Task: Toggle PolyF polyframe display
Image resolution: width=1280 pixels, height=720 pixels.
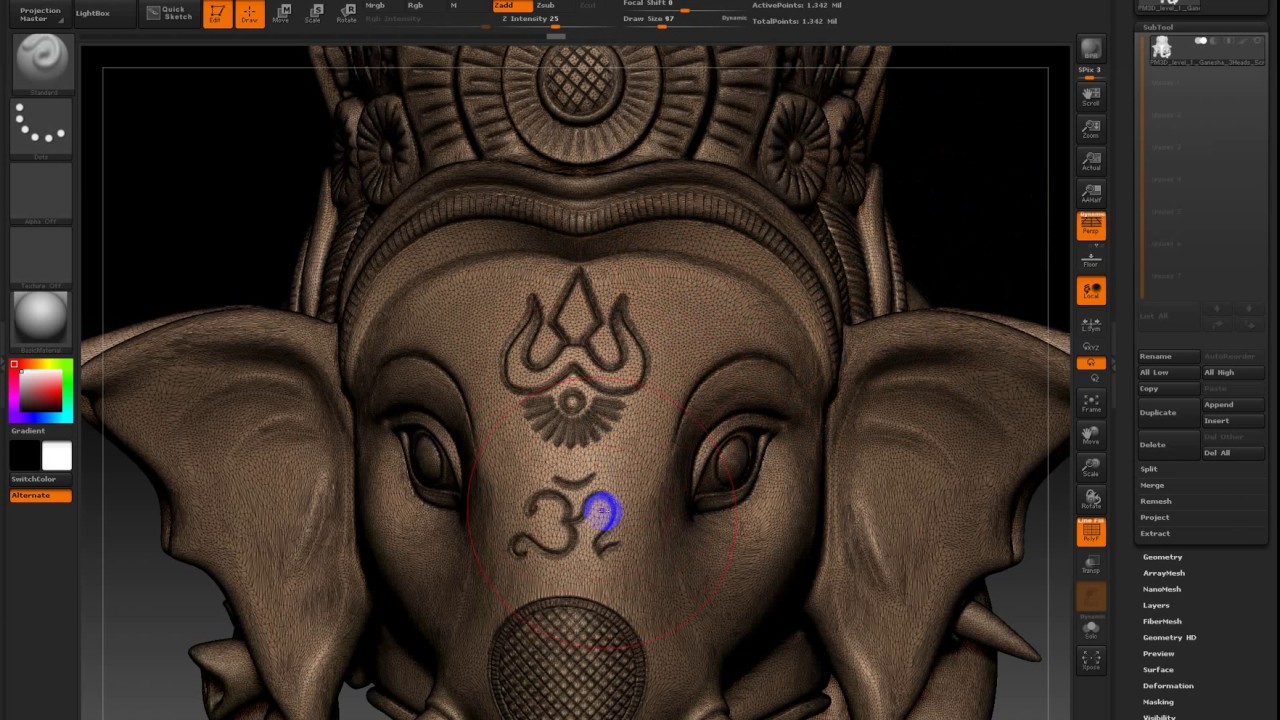Action: pyautogui.click(x=1091, y=532)
